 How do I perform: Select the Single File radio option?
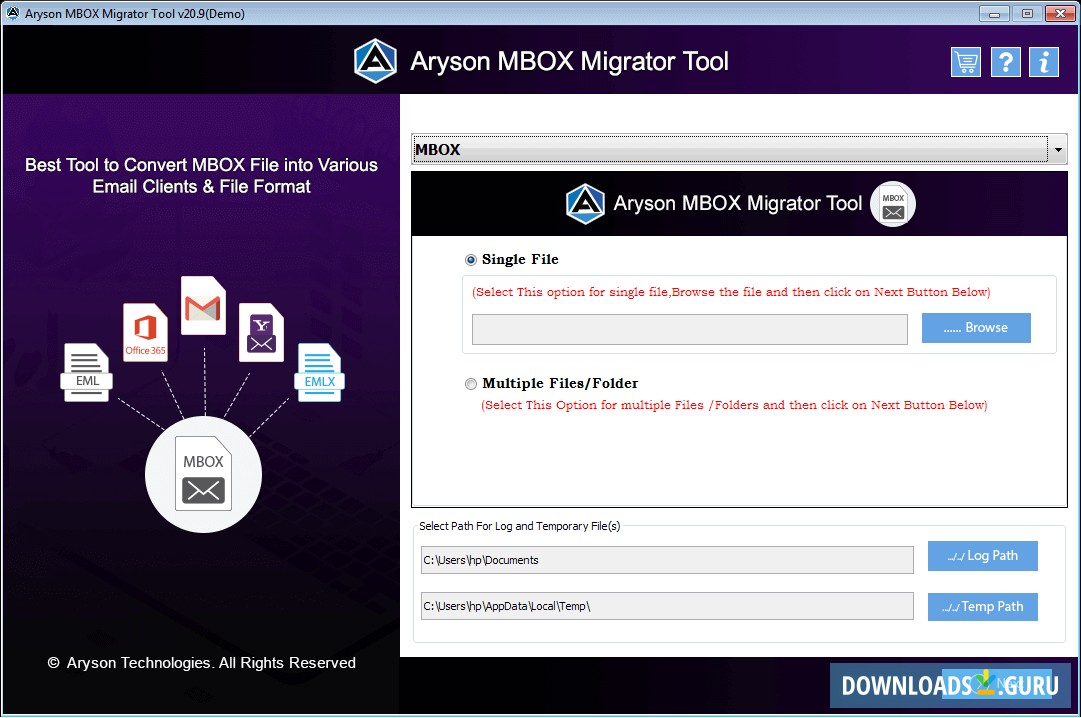tap(471, 260)
